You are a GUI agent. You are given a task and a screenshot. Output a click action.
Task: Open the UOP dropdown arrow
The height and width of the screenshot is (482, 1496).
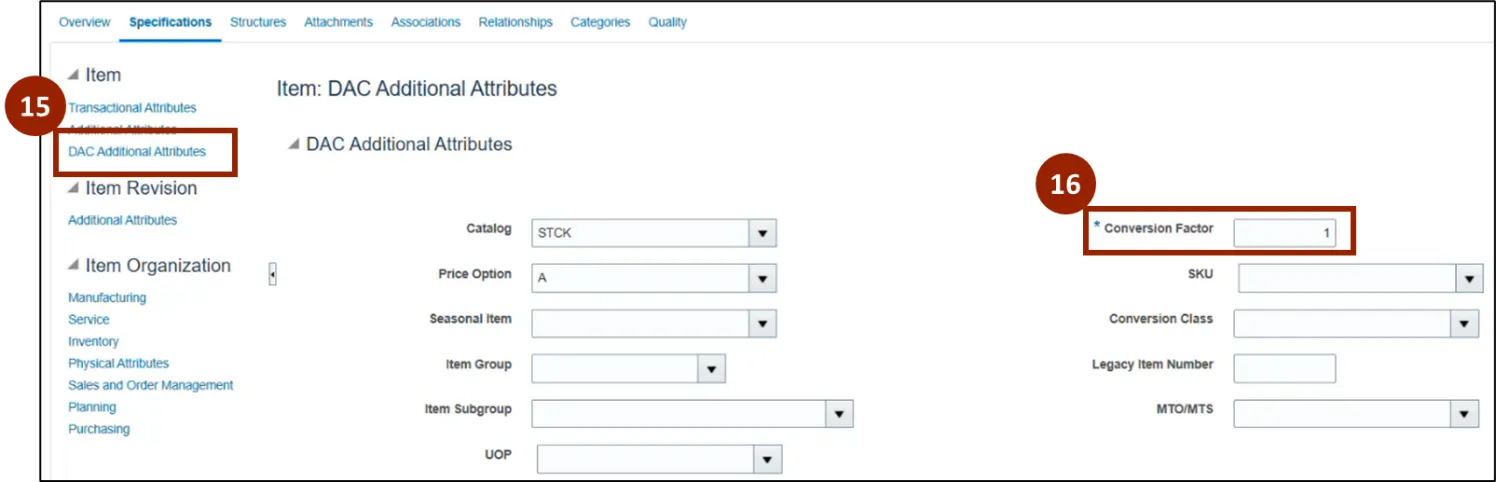pos(767,459)
